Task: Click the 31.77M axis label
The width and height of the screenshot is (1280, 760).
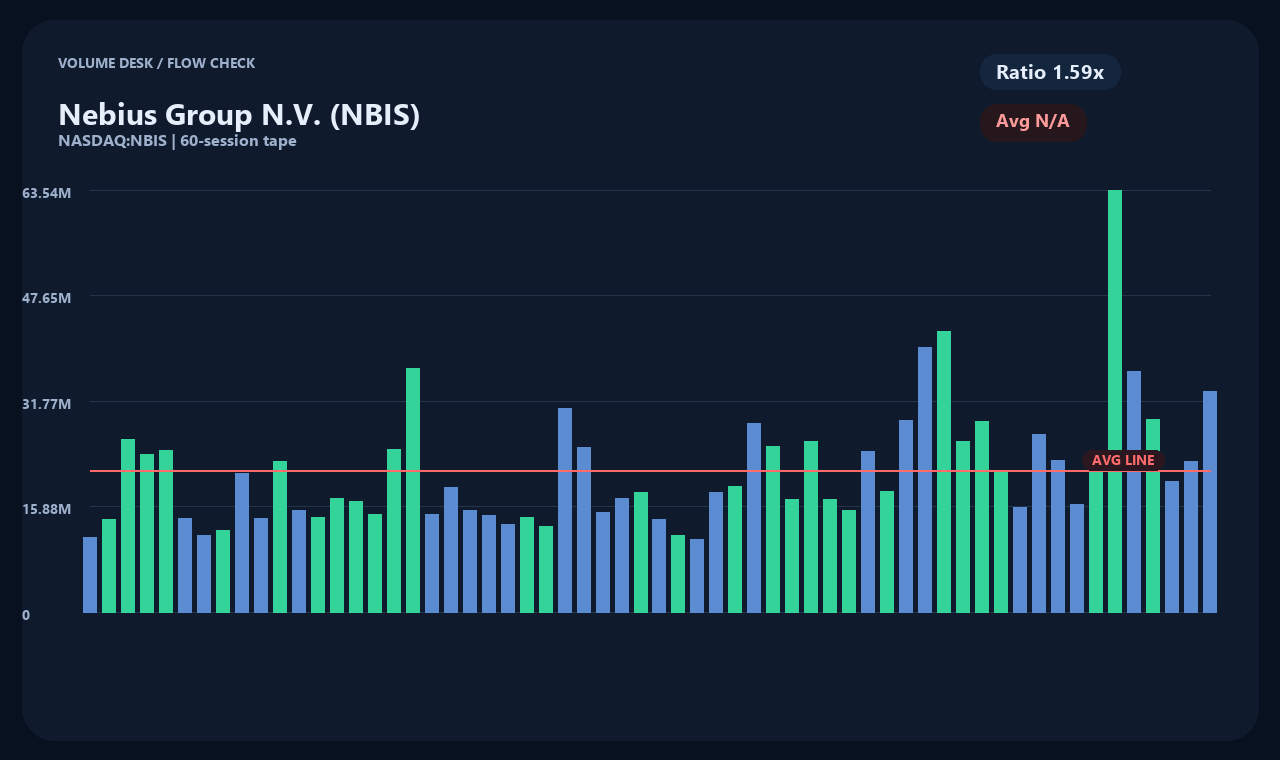Action: [x=47, y=404]
